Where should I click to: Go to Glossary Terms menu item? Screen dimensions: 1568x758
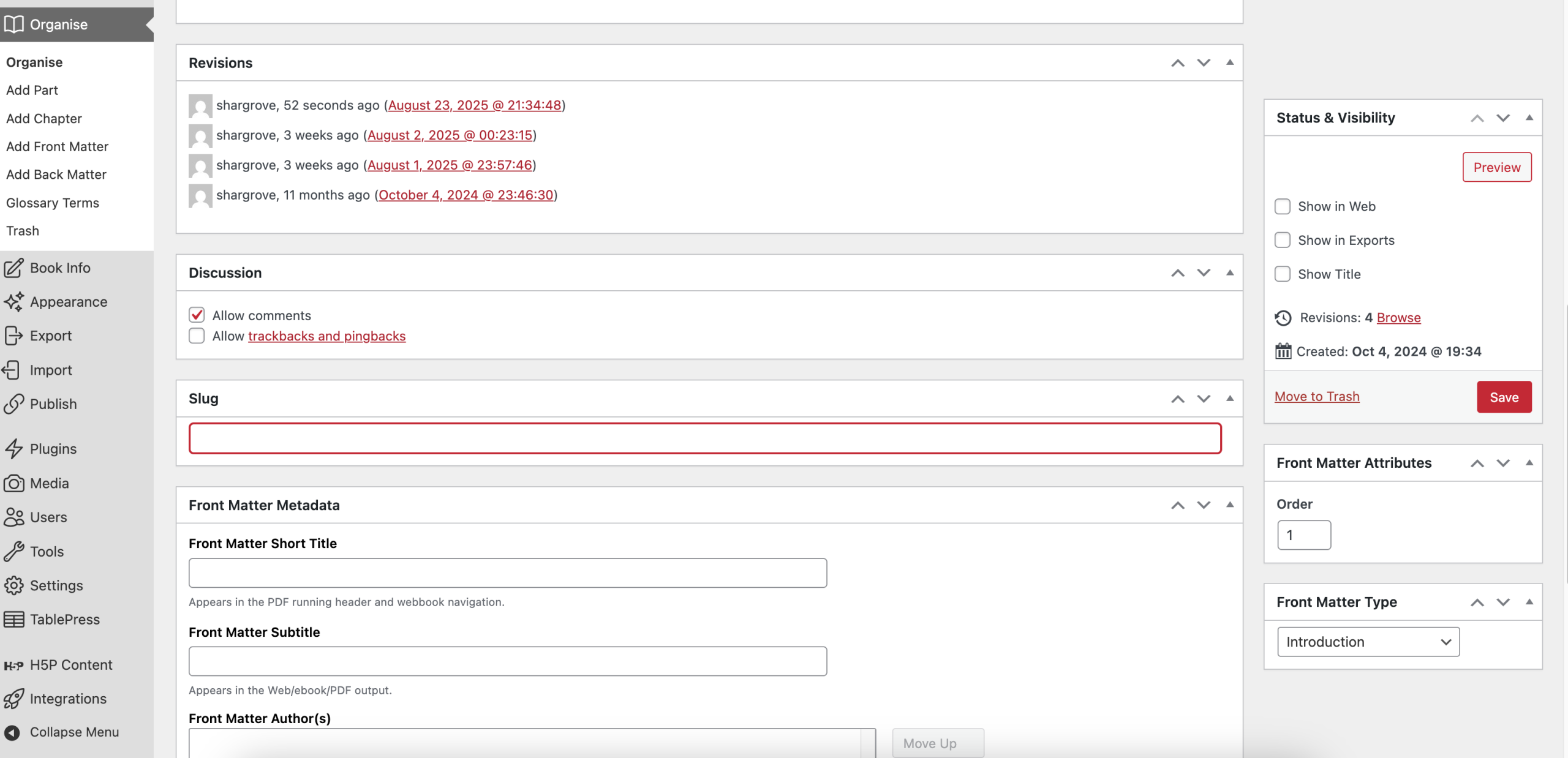53,203
